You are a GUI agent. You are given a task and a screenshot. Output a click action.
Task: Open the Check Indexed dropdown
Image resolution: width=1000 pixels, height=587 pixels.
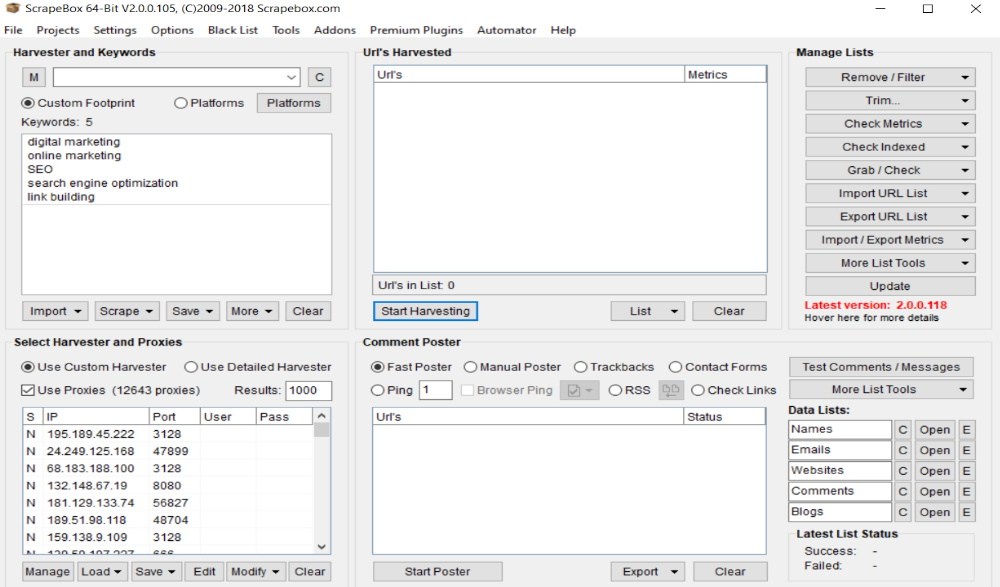point(890,147)
